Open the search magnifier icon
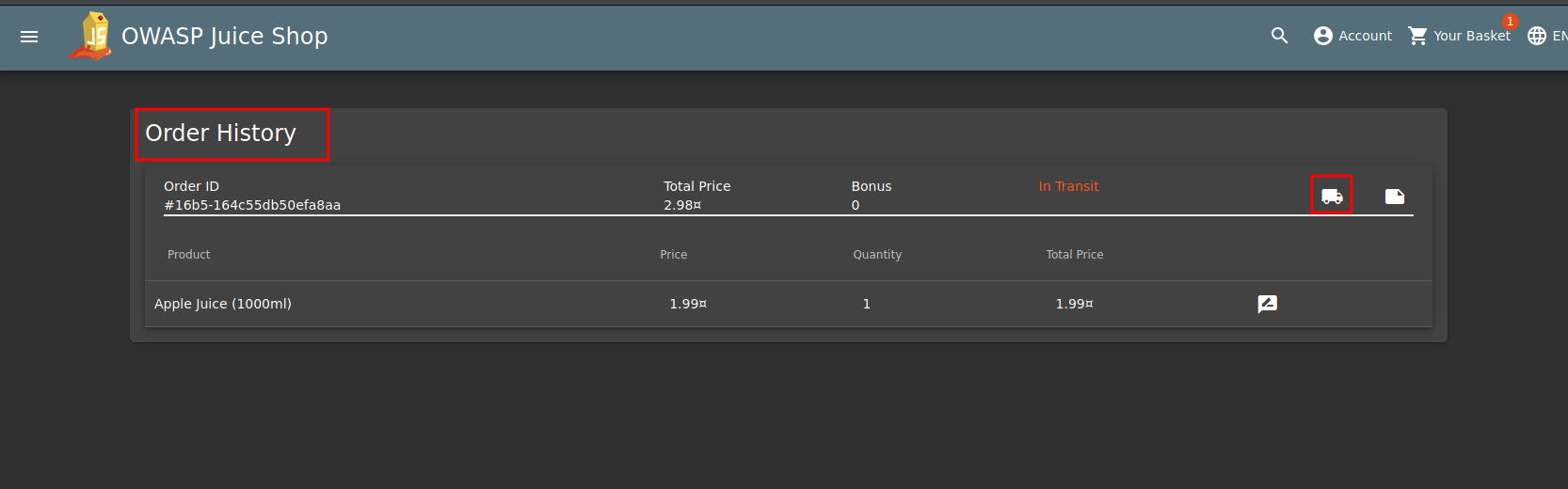This screenshot has width=1568, height=489. pyautogui.click(x=1279, y=36)
